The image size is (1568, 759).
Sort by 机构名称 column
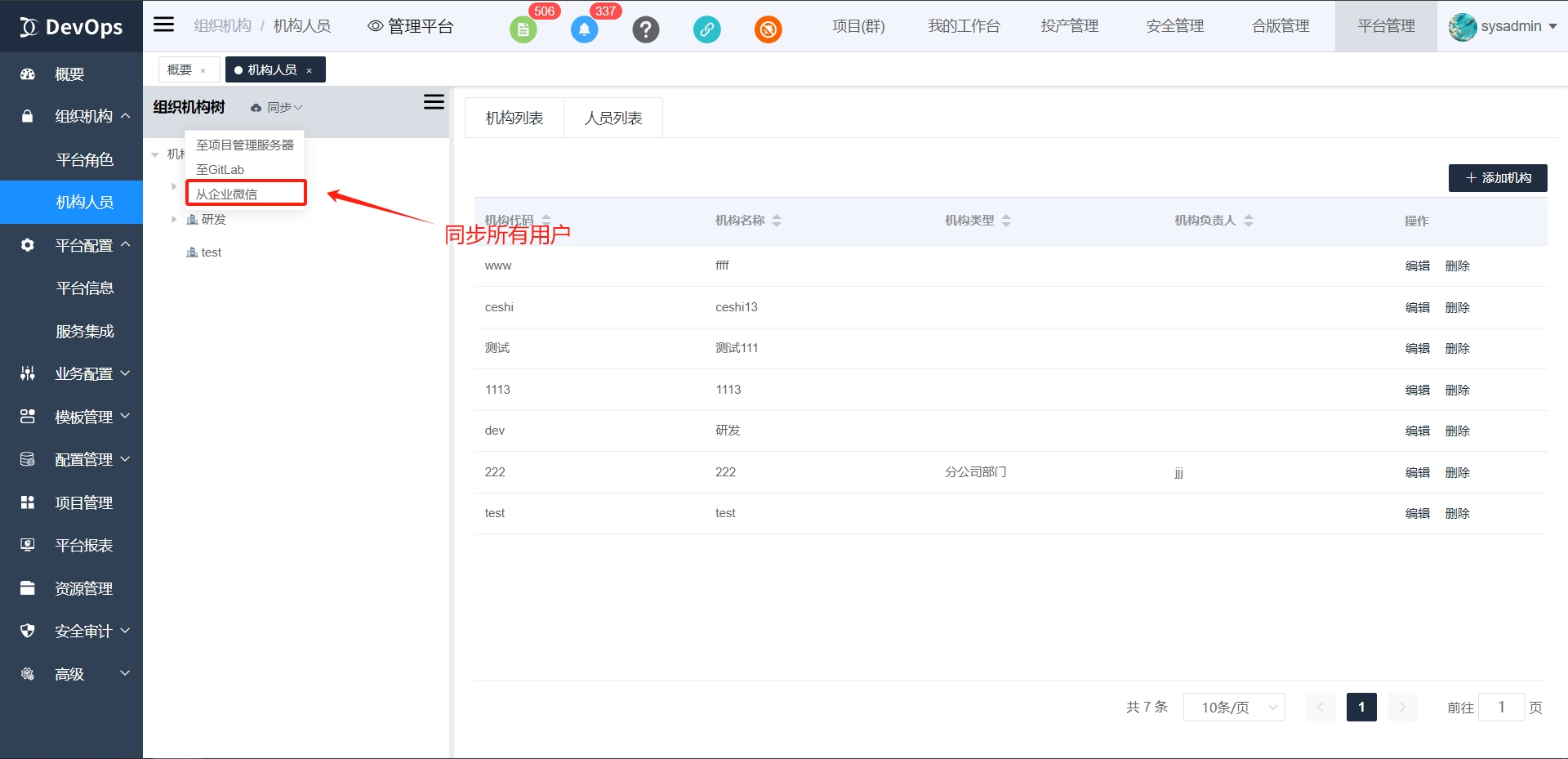coord(777,221)
